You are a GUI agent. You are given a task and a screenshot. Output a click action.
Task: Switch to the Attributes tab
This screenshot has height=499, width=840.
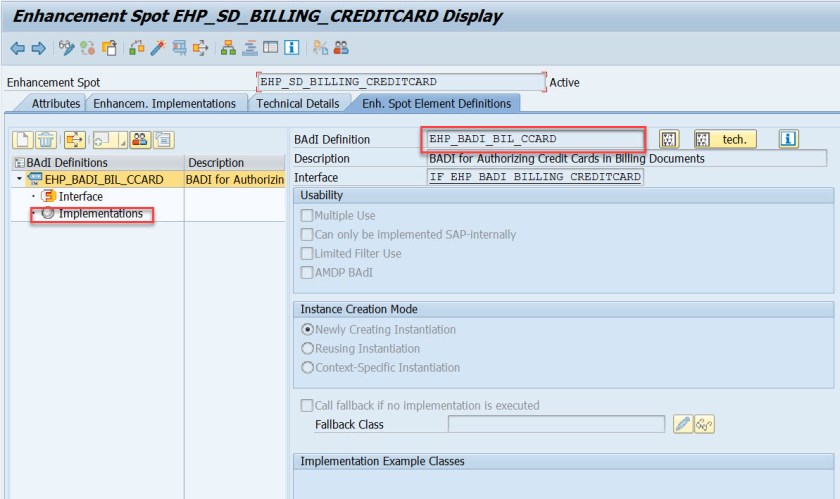pyautogui.click(x=56, y=103)
